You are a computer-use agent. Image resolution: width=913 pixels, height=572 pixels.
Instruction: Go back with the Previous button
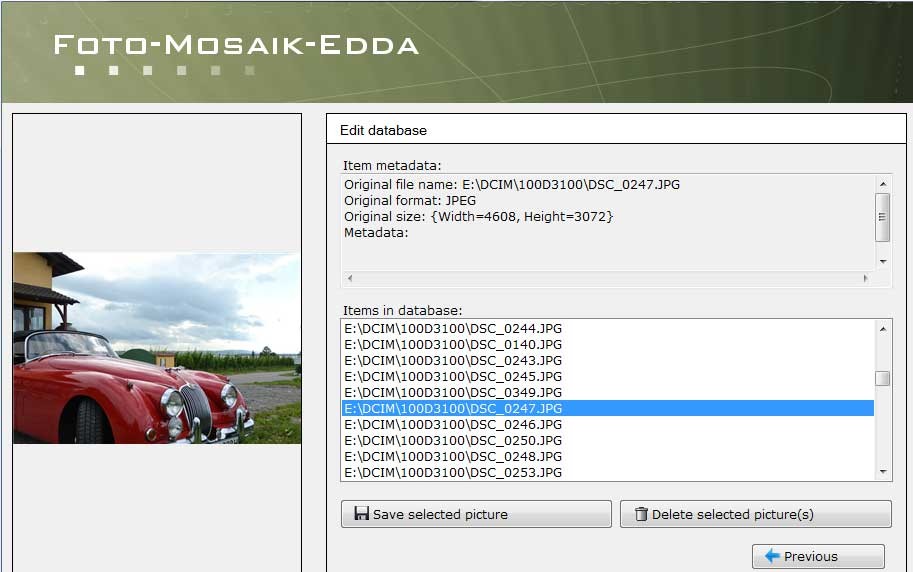click(x=818, y=556)
